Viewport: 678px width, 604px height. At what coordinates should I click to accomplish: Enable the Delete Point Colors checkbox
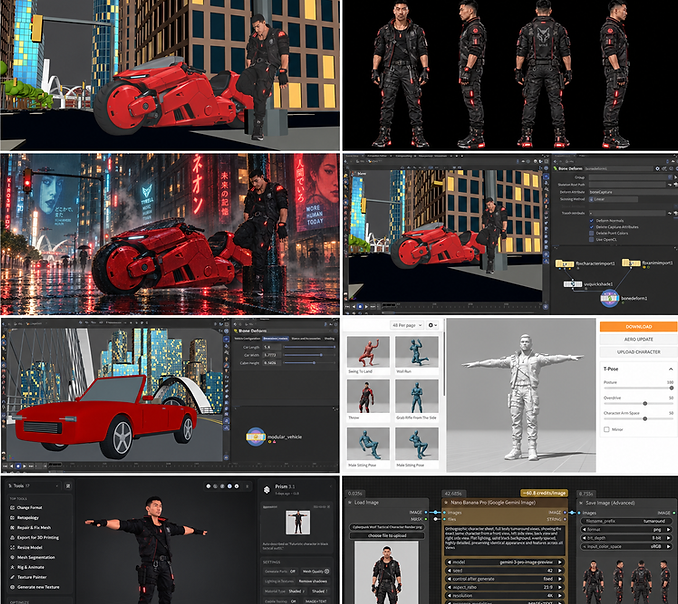[591, 233]
